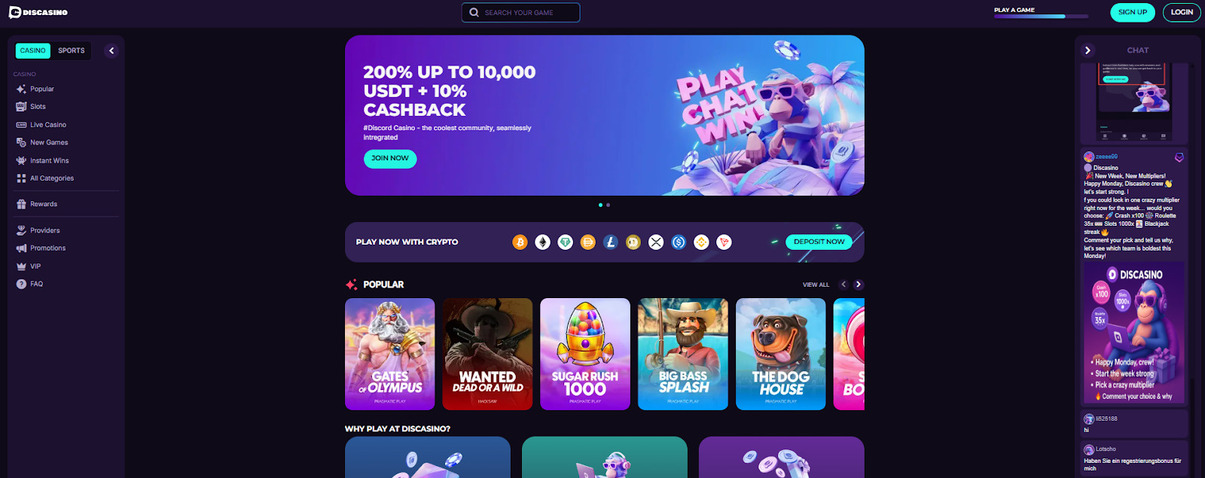
Task: Select the Casino toggle
Action: click(33, 50)
